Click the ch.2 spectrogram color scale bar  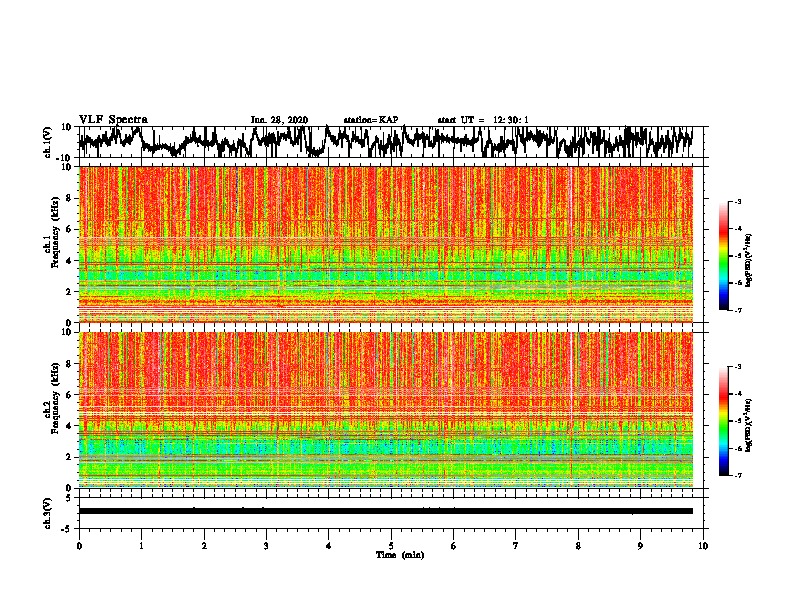tap(724, 421)
